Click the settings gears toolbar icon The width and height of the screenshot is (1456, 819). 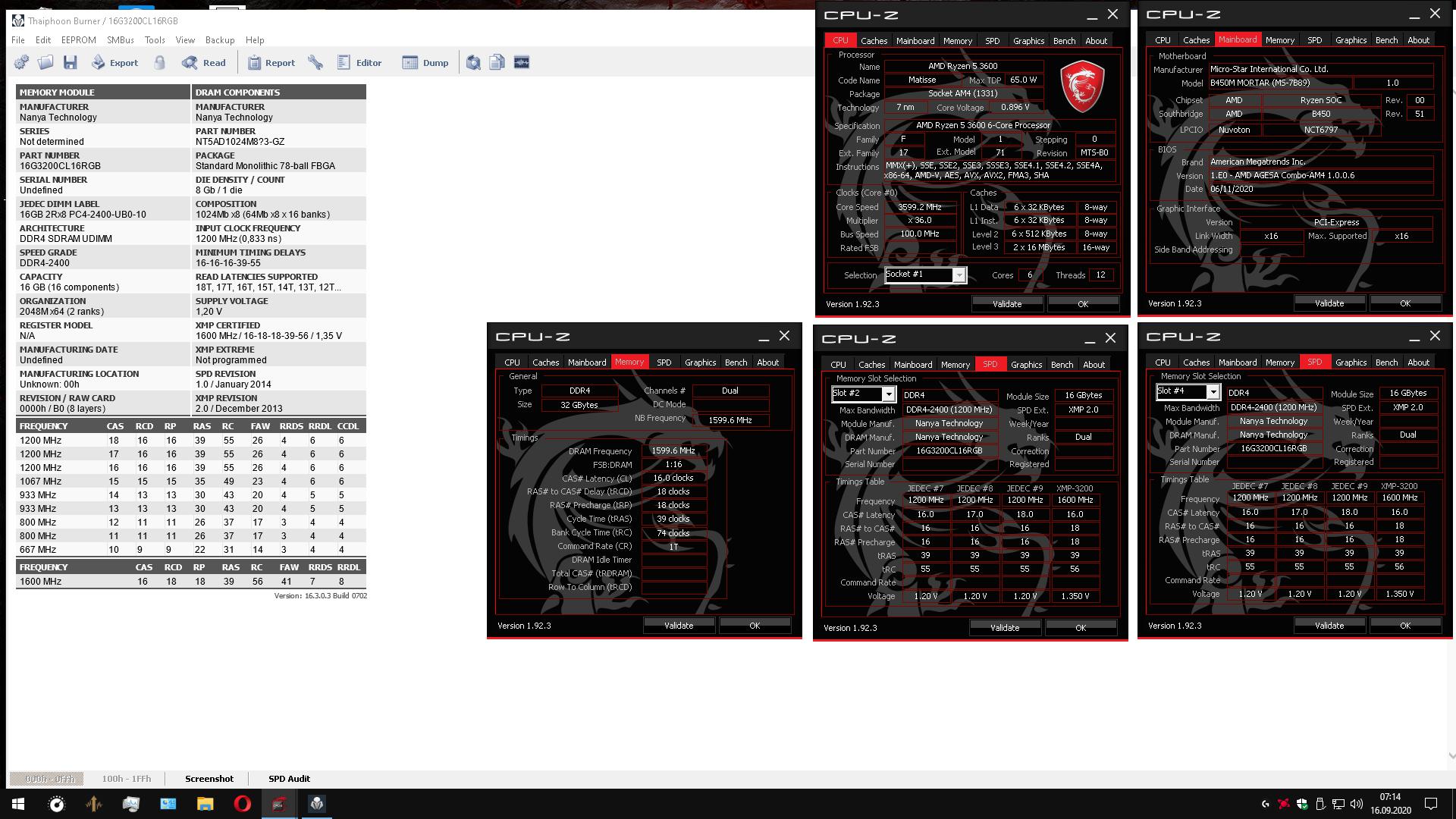point(21,63)
